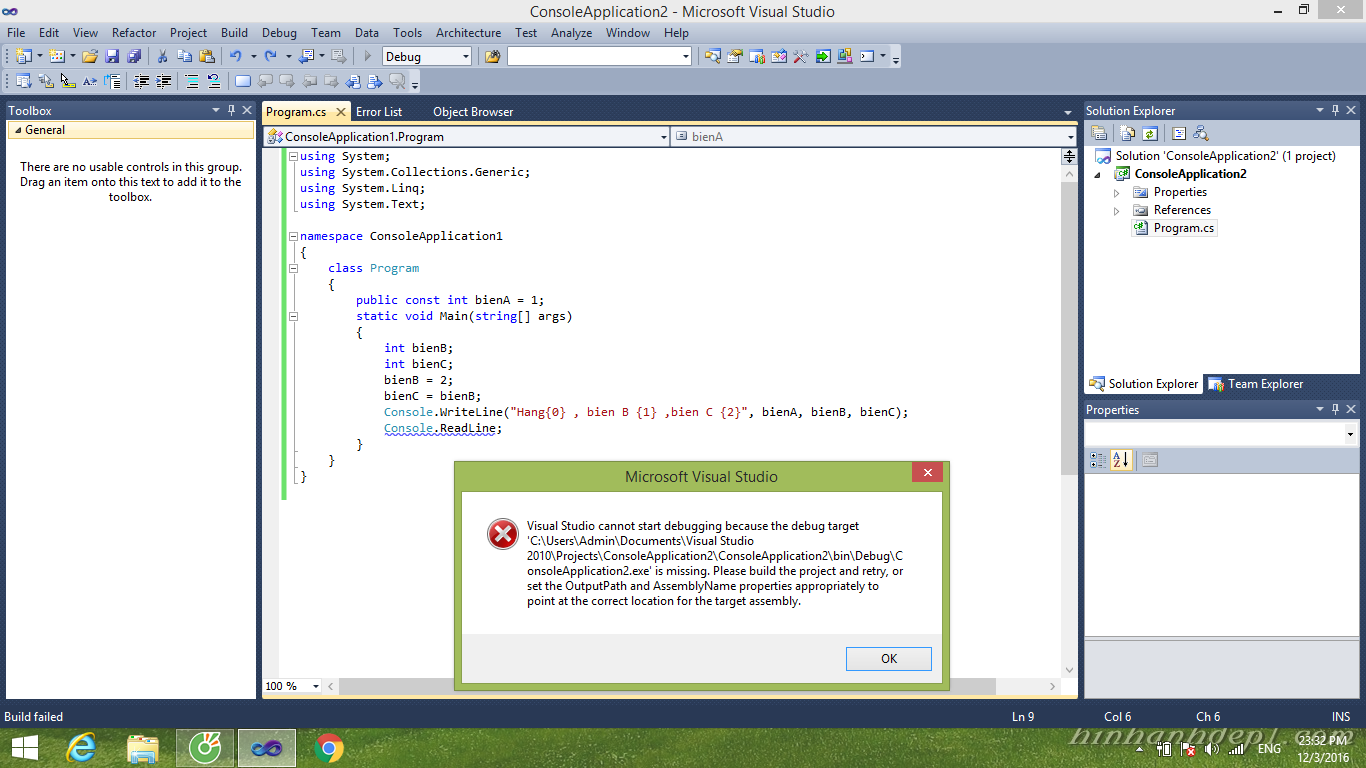Click the Open File folder icon
This screenshot has width=1366, height=768.
tap(90, 57)
